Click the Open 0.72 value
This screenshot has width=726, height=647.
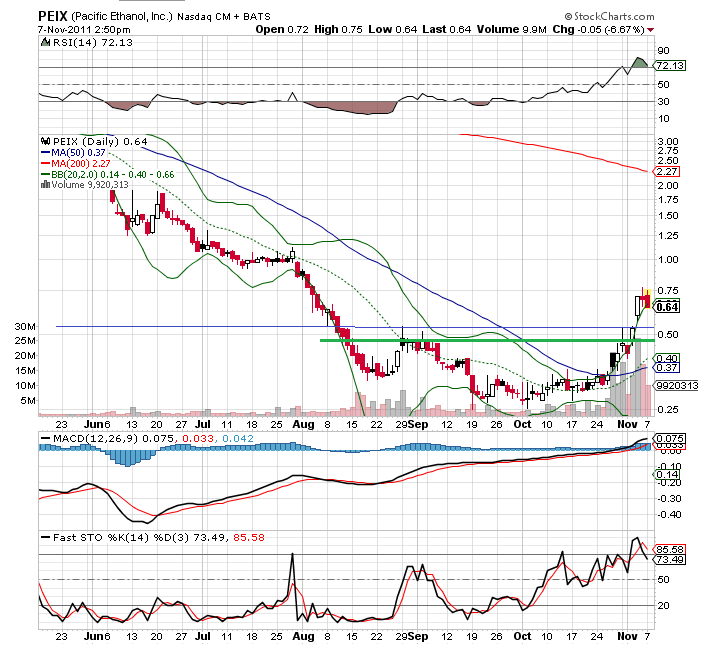[x=282, y=29]
